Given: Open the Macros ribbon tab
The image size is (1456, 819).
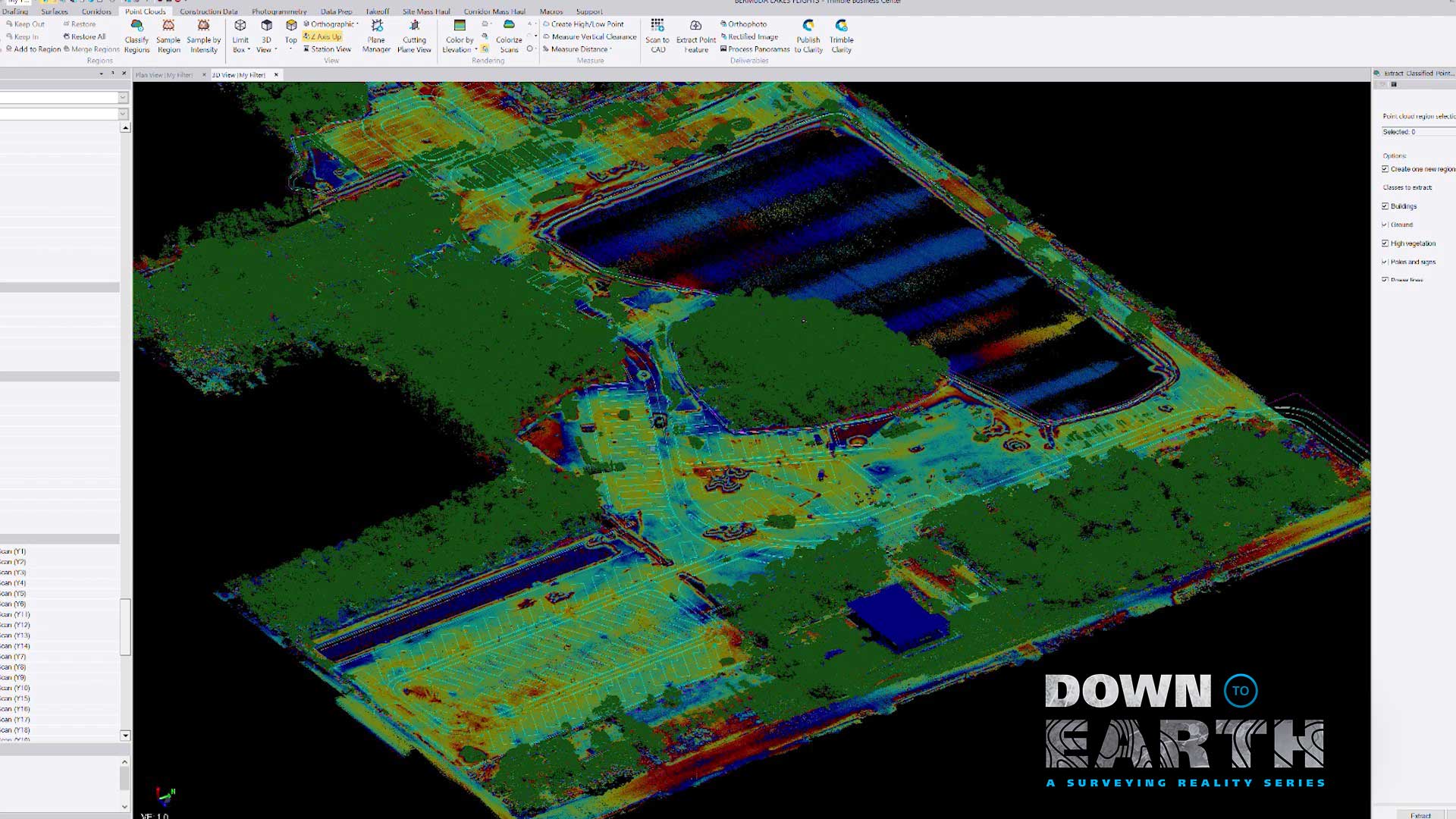Looking at the screenshot, I should point(551,11).
